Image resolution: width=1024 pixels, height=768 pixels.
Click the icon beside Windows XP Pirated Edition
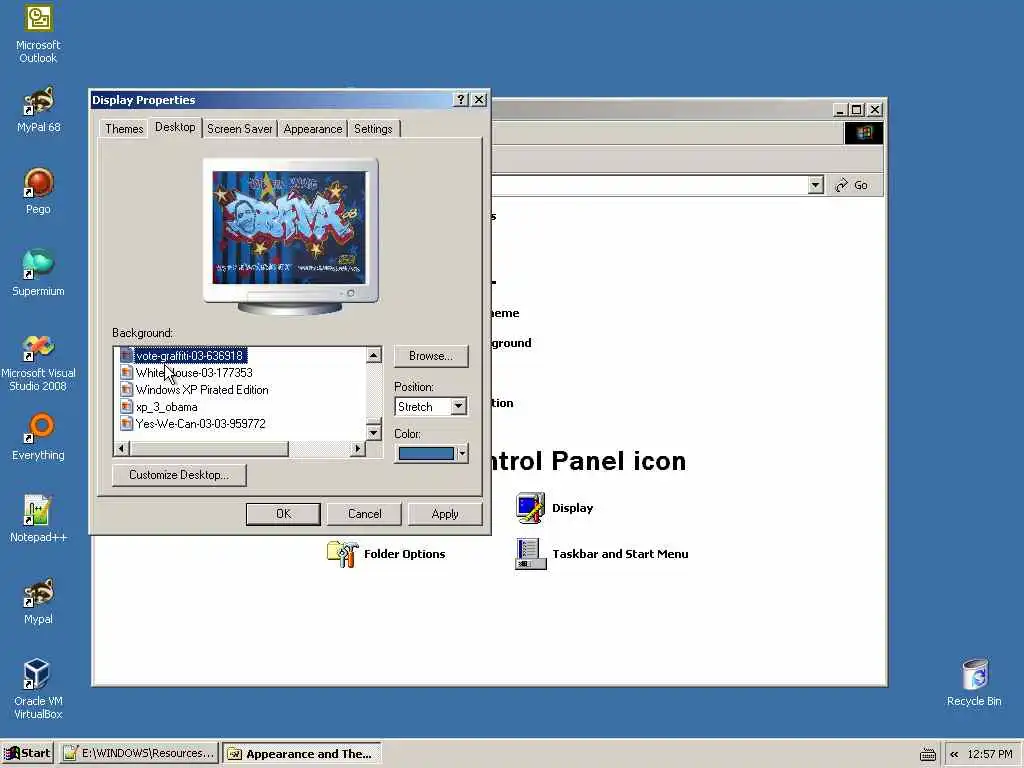click(x=126, y=390)
